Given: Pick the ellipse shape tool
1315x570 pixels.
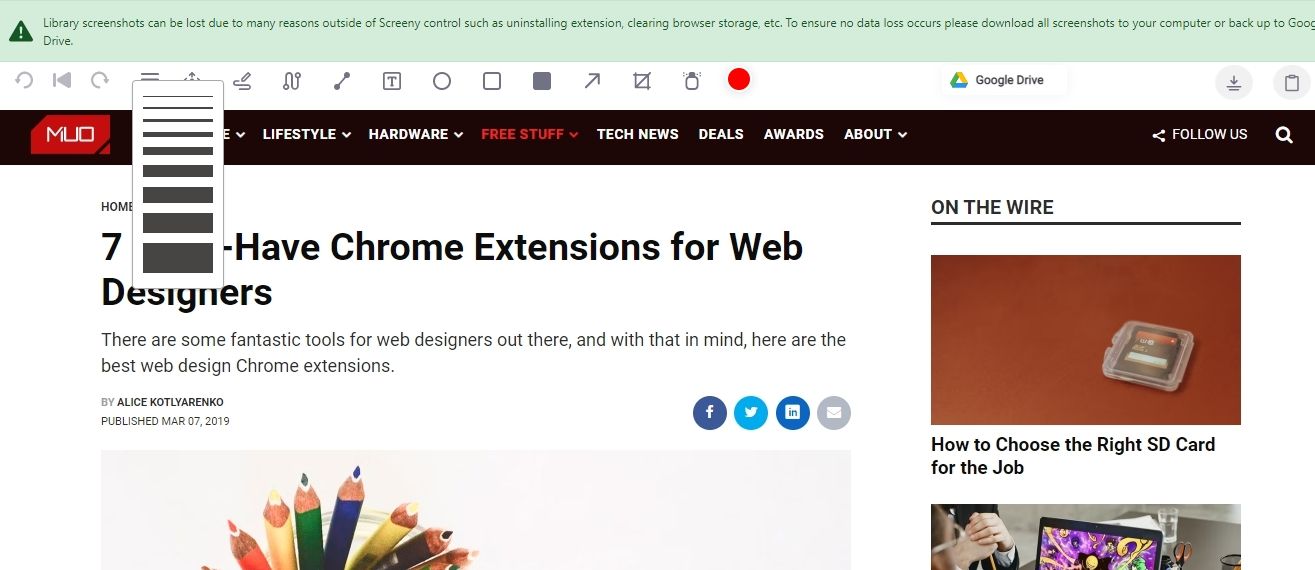Looking at the screenshot, I should 442,81.
